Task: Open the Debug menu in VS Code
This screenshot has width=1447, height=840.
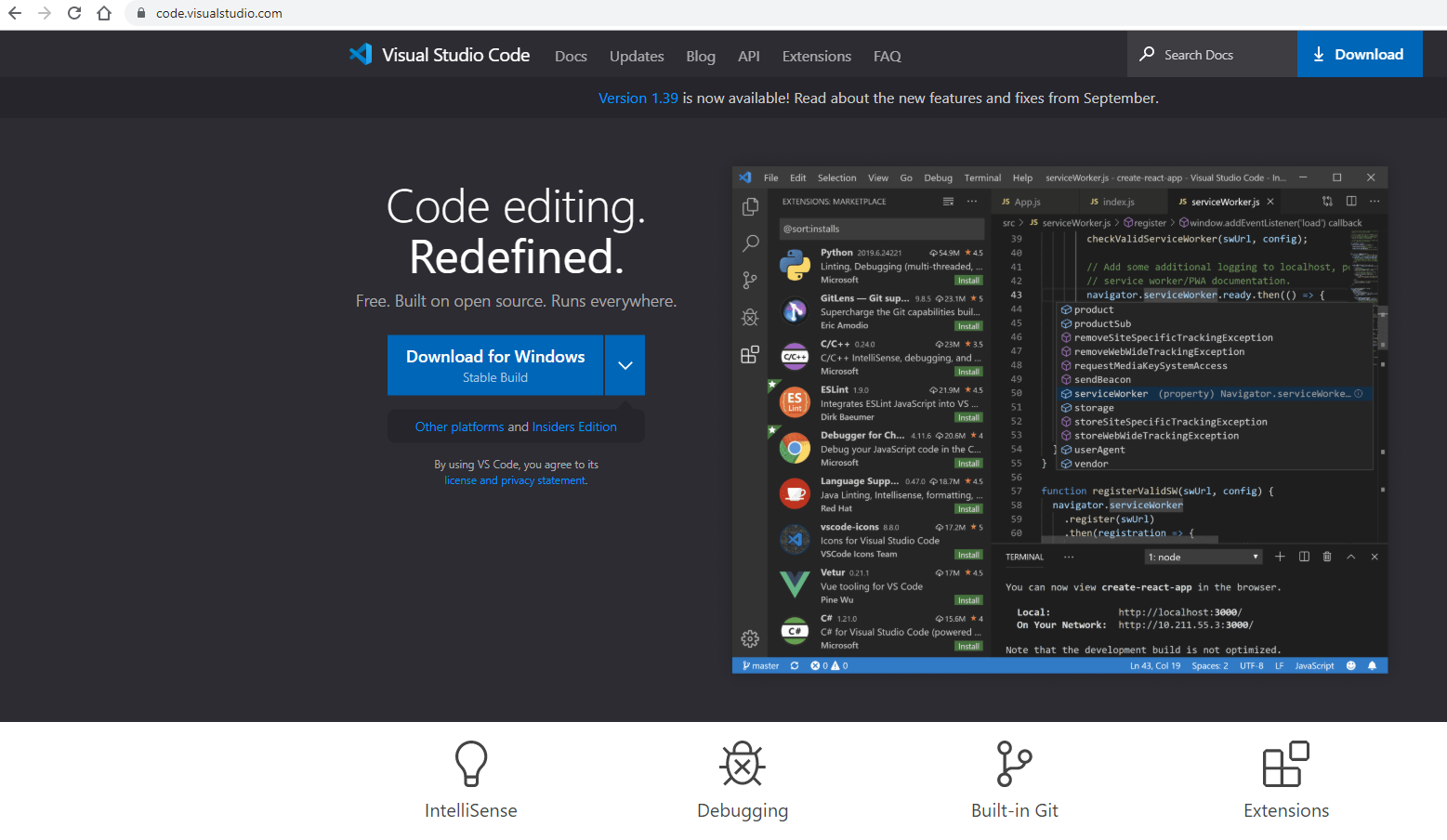Action: (938, 177)
